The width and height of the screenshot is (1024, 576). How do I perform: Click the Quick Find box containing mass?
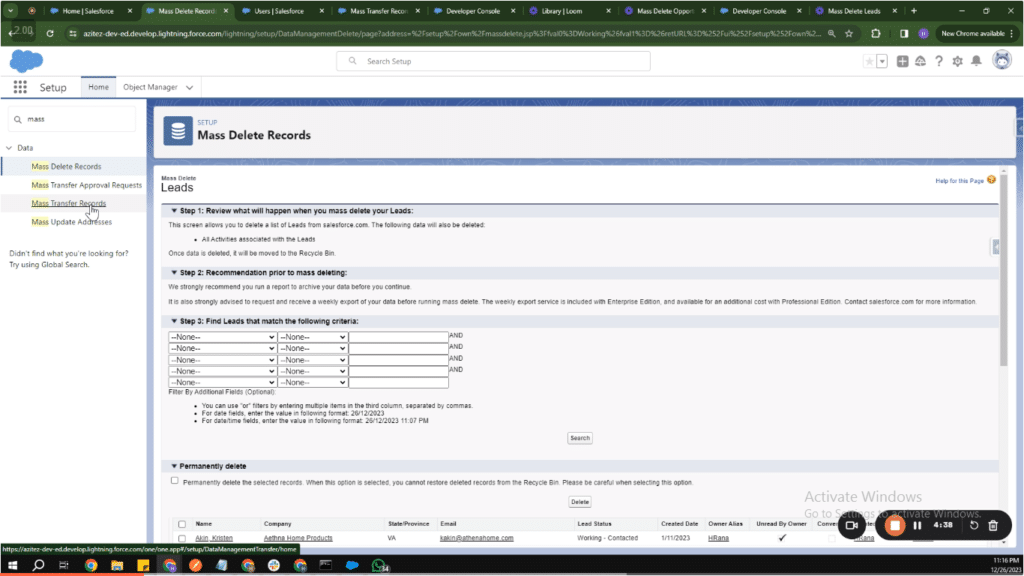72,120
